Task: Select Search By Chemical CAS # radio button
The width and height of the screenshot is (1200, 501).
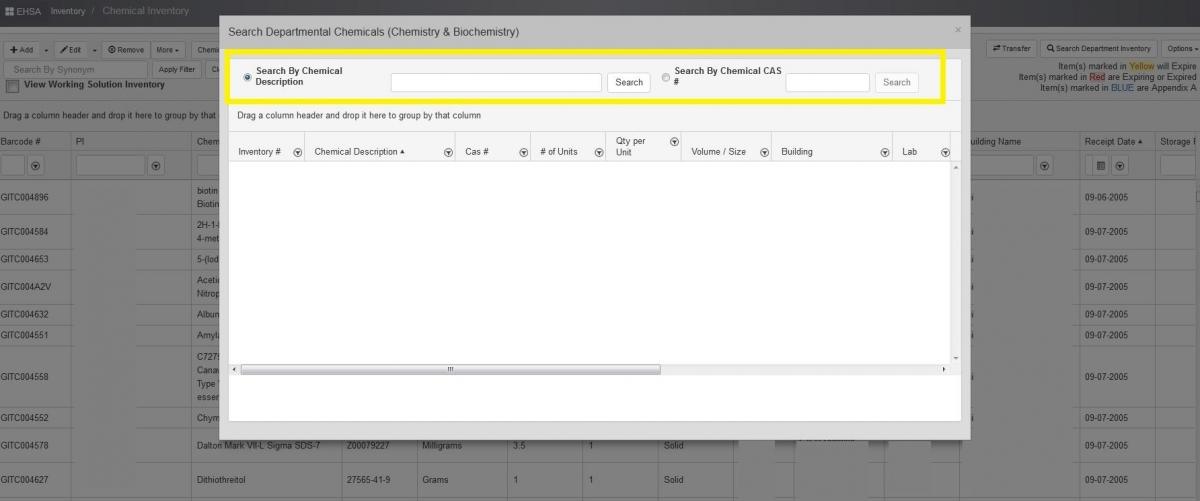Action: point(666,77)
